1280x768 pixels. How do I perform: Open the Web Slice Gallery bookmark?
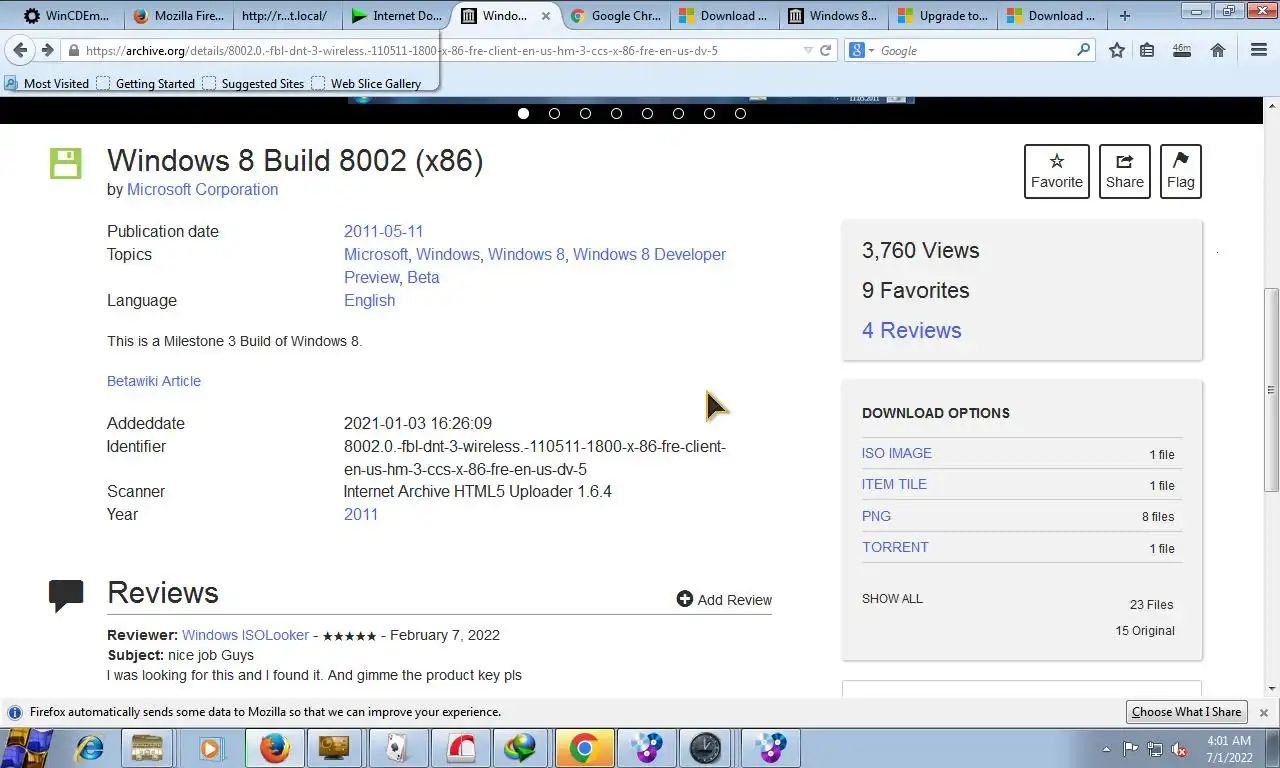[366, 83]
